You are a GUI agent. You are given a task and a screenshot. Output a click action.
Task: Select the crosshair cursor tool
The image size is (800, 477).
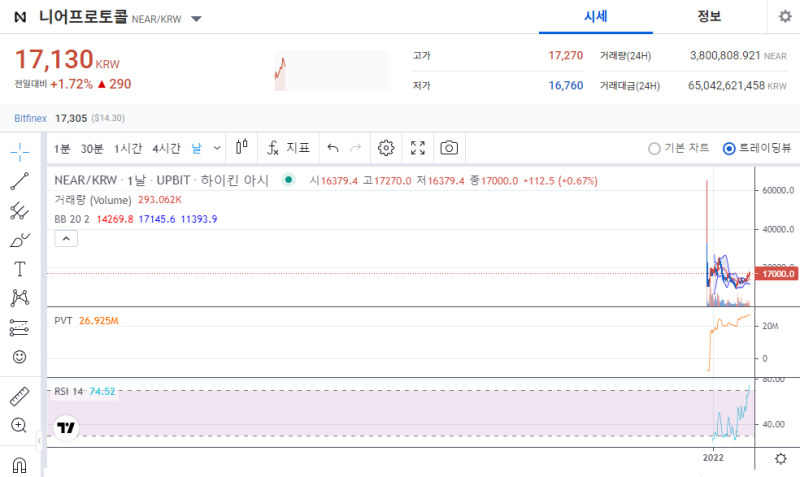[19, 152]
